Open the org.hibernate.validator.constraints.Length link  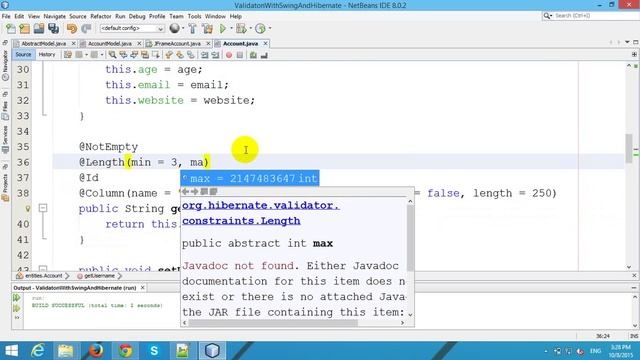point(261,213)
